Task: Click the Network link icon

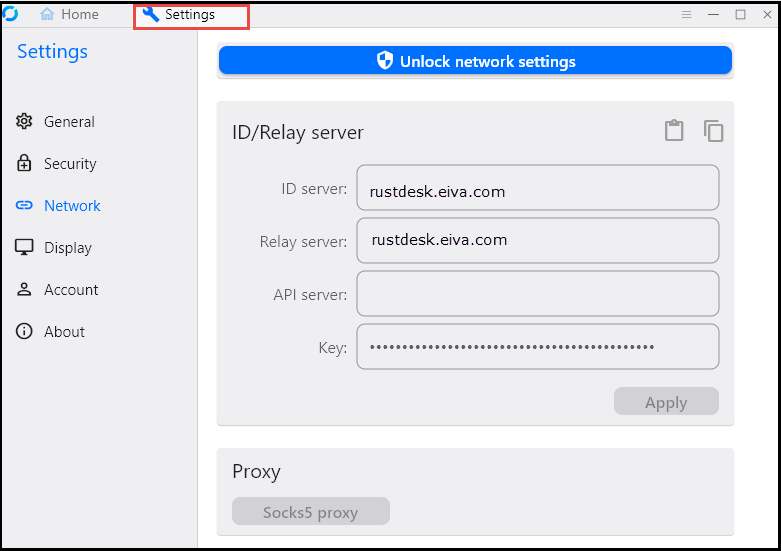Action: (24, 205)
